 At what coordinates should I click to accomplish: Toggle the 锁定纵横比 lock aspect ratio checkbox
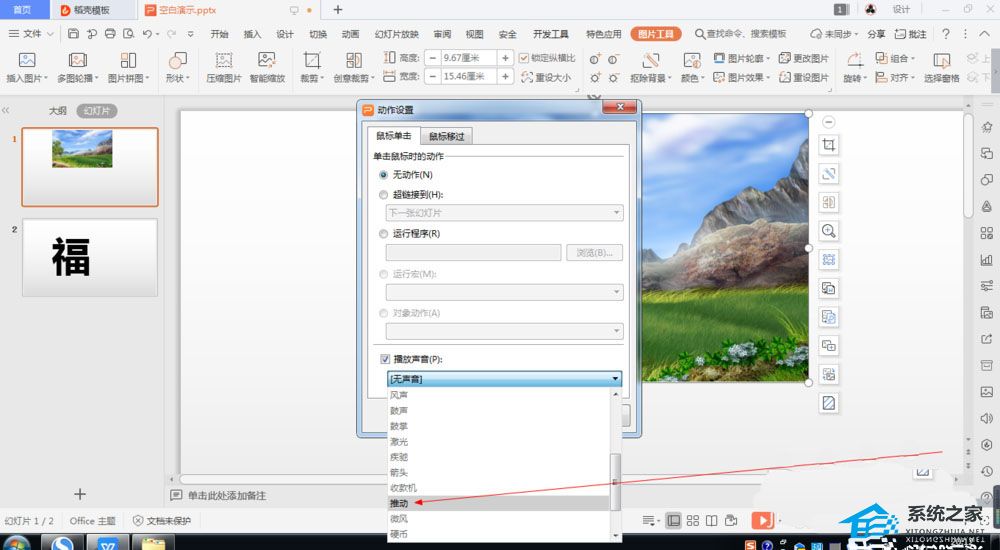point(524,58)
